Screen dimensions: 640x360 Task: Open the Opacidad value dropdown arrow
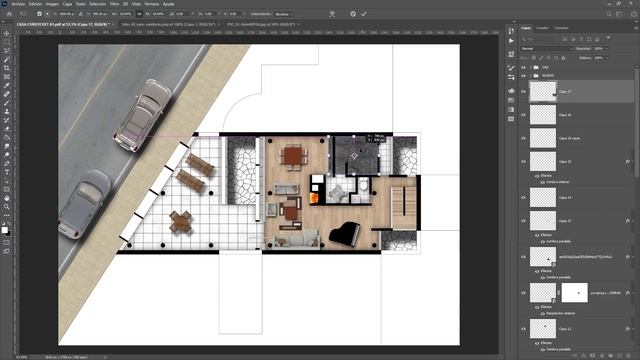click(x=607, y=49)
